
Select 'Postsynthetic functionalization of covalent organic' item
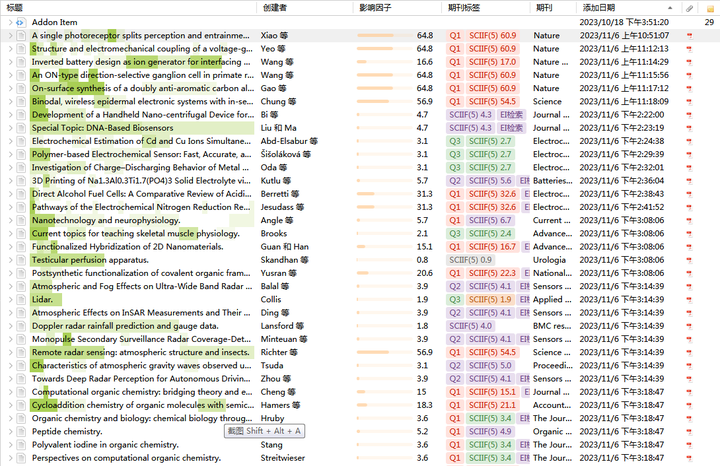click(x=141, y=274)
